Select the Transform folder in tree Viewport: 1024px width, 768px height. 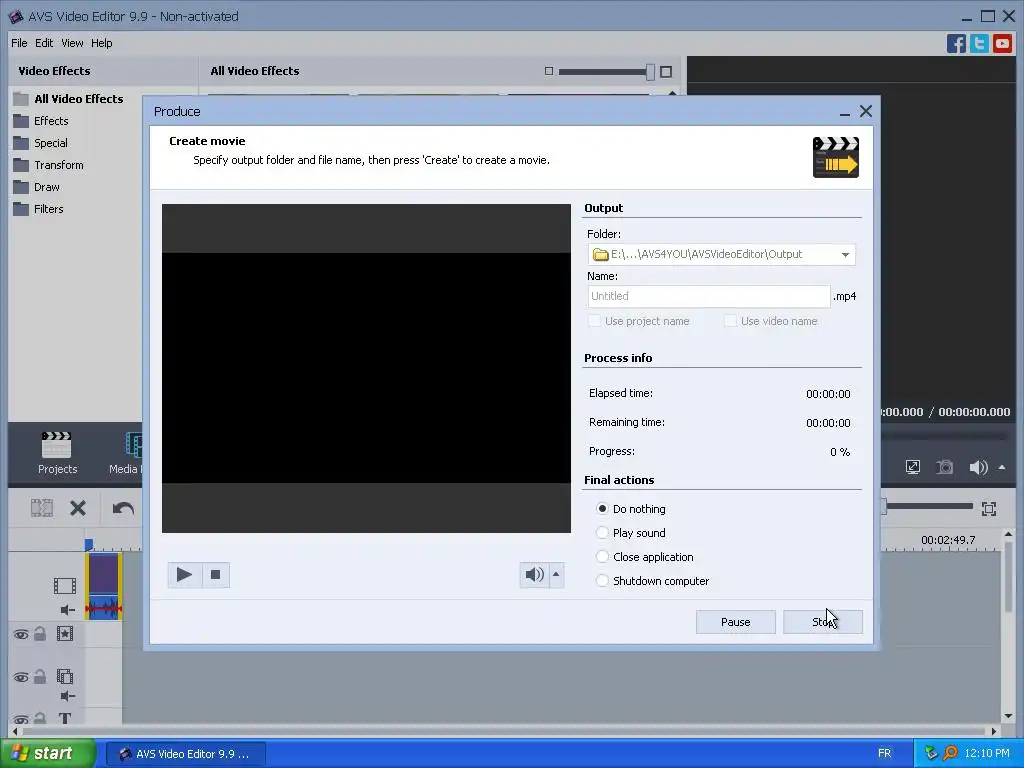[49, 165]
